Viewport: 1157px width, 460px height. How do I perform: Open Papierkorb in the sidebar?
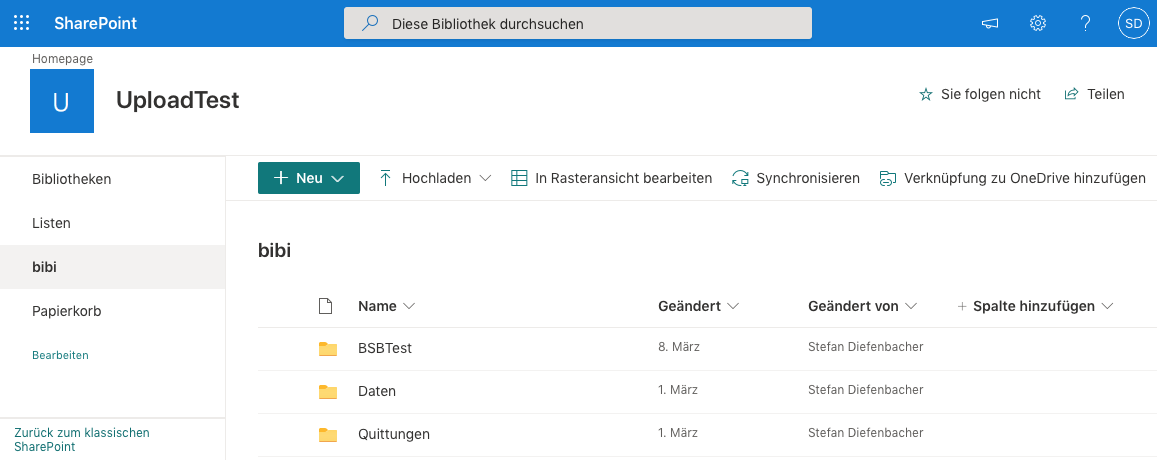coord(67,311)
